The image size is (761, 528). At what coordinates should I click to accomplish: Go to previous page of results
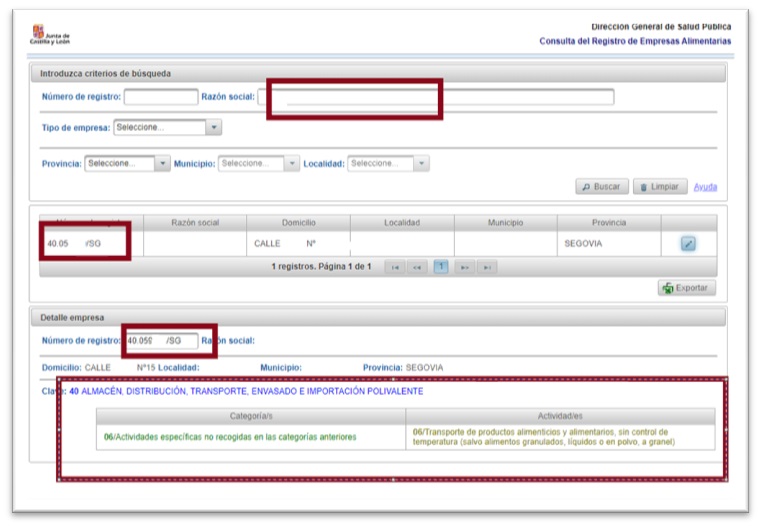pyautogui.click(x=417, y=268)
